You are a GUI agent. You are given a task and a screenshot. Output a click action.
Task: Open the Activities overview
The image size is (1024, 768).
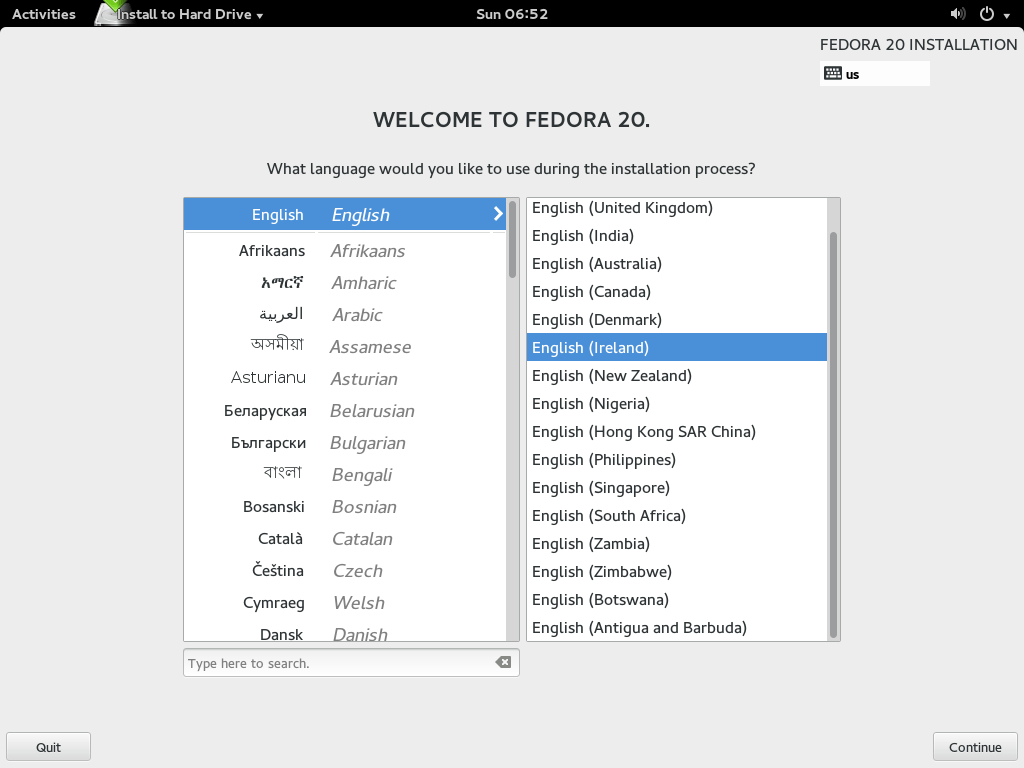[x=44, y=14]
